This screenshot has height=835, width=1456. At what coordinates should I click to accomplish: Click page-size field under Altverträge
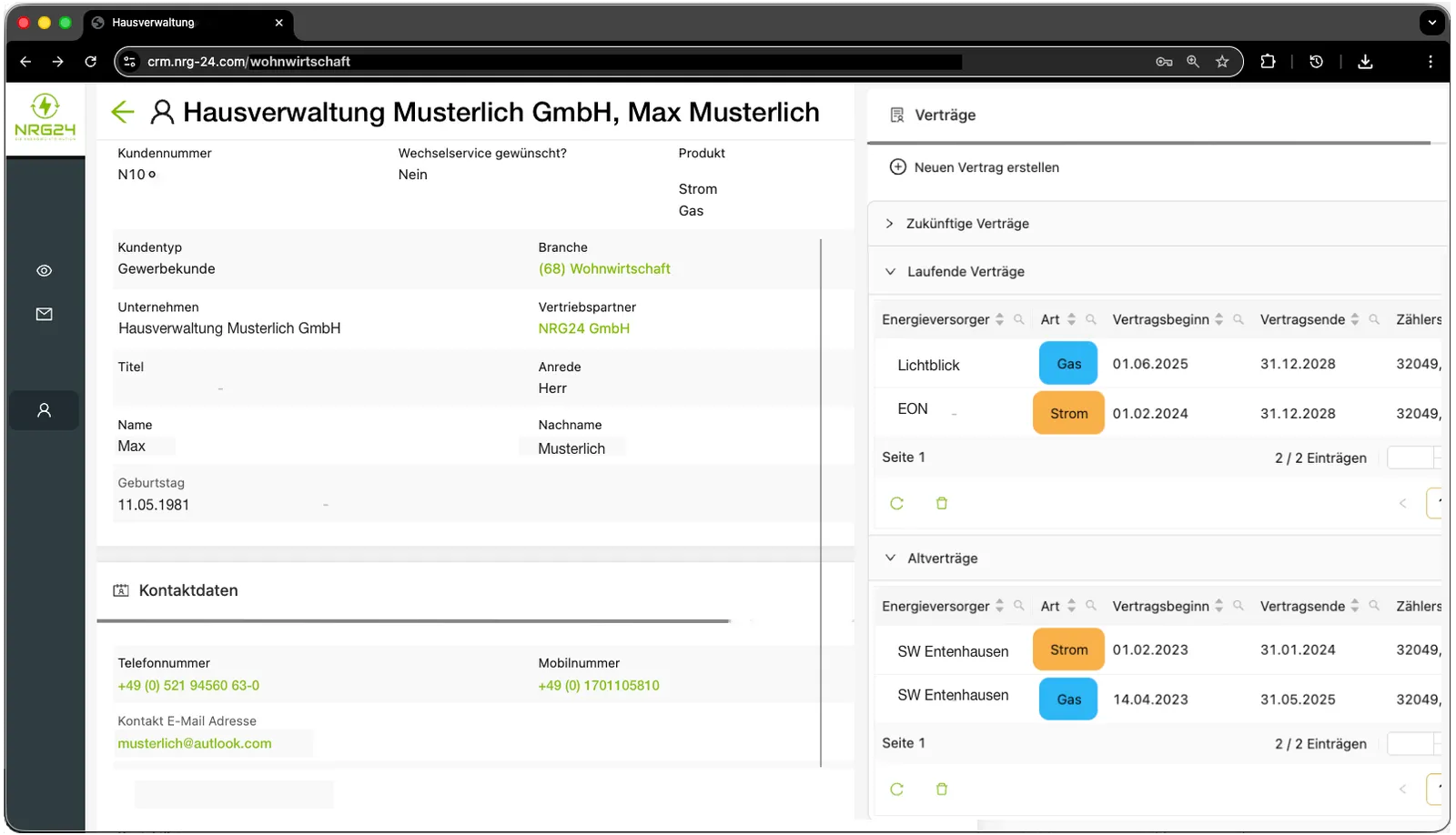click(1413, 744)
